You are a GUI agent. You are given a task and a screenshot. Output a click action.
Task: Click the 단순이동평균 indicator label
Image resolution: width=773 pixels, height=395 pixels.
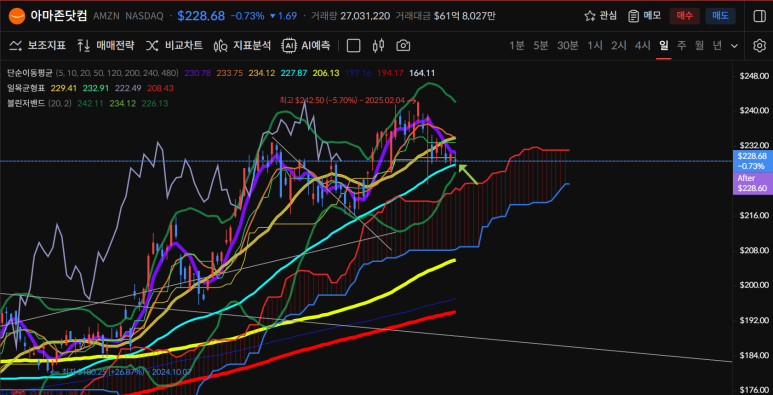coord(30,73)
